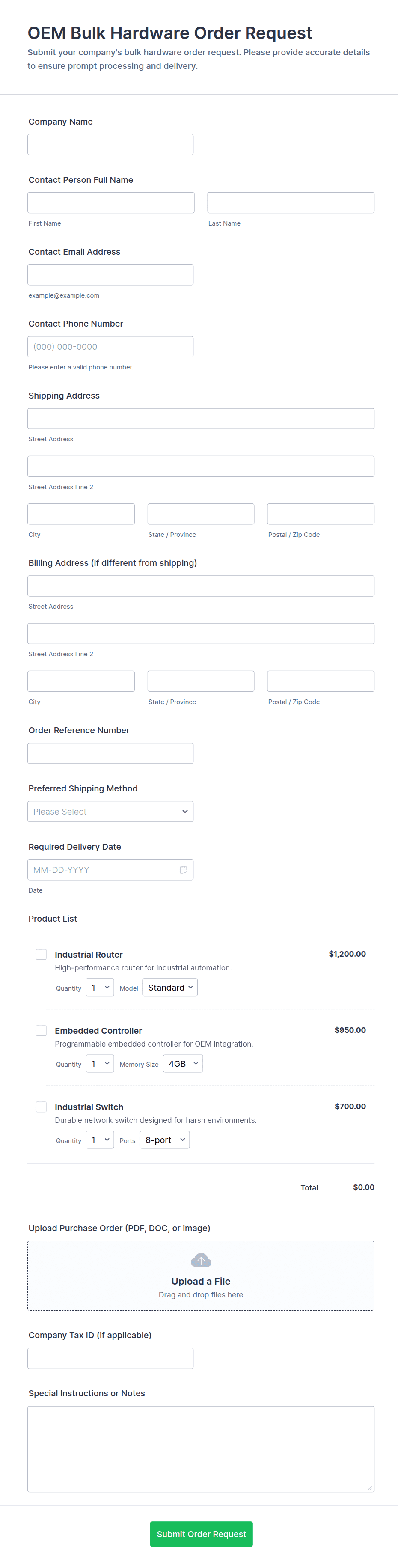The width and height of the screenshot is (398, 1568).
Task: Open the Embedded Controller Memory Size dropdown
Action: coord(183,1063)
